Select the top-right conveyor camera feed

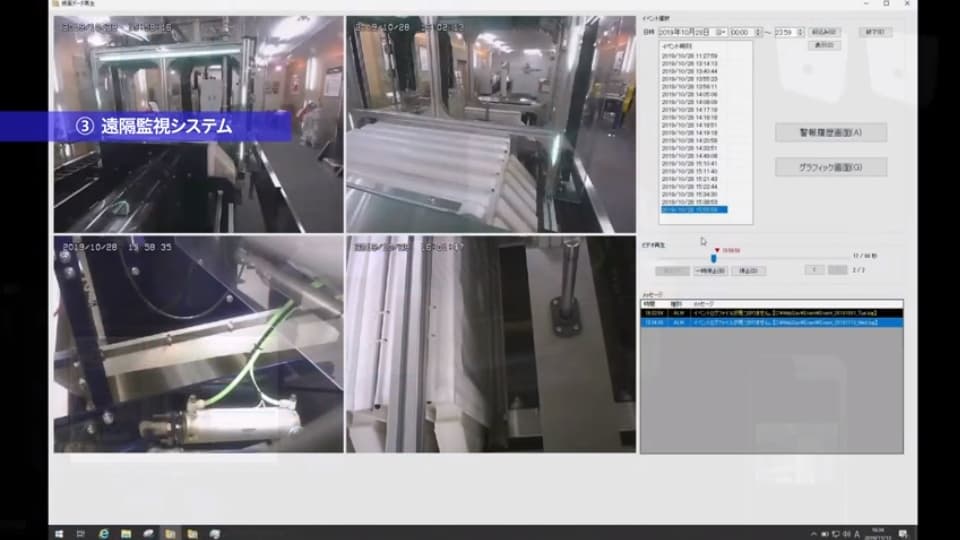coord(490,124)
